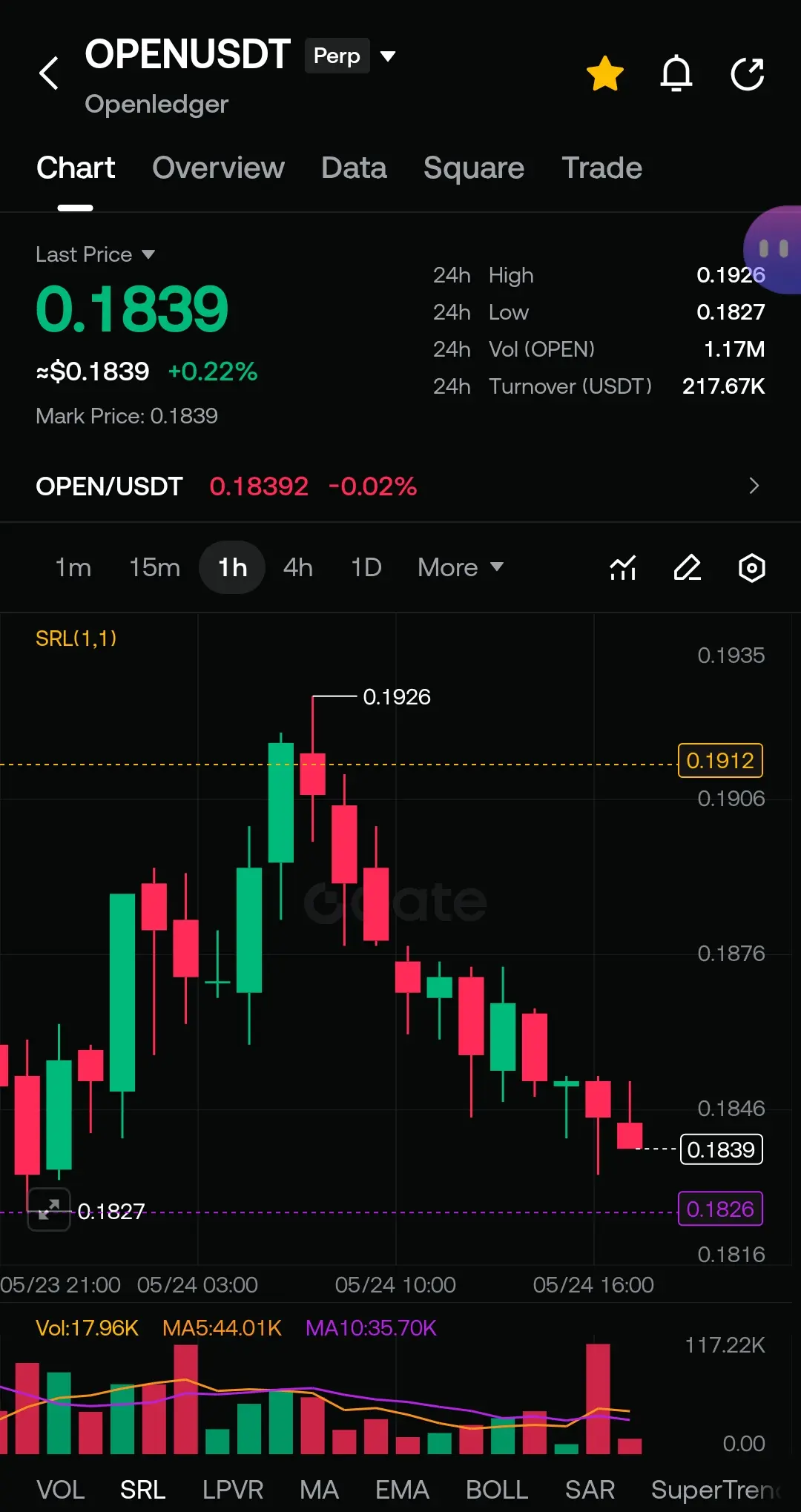Tap the 0.1839 current price tag
Image resolution: width=801 pixels, height=1512 pixels.
[x=722, y=1149]
